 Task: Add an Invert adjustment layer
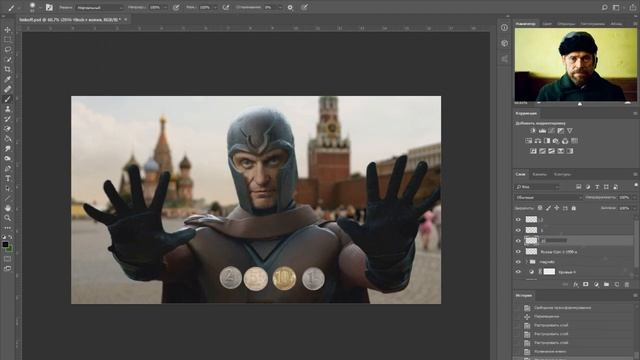tap(533, 151)
